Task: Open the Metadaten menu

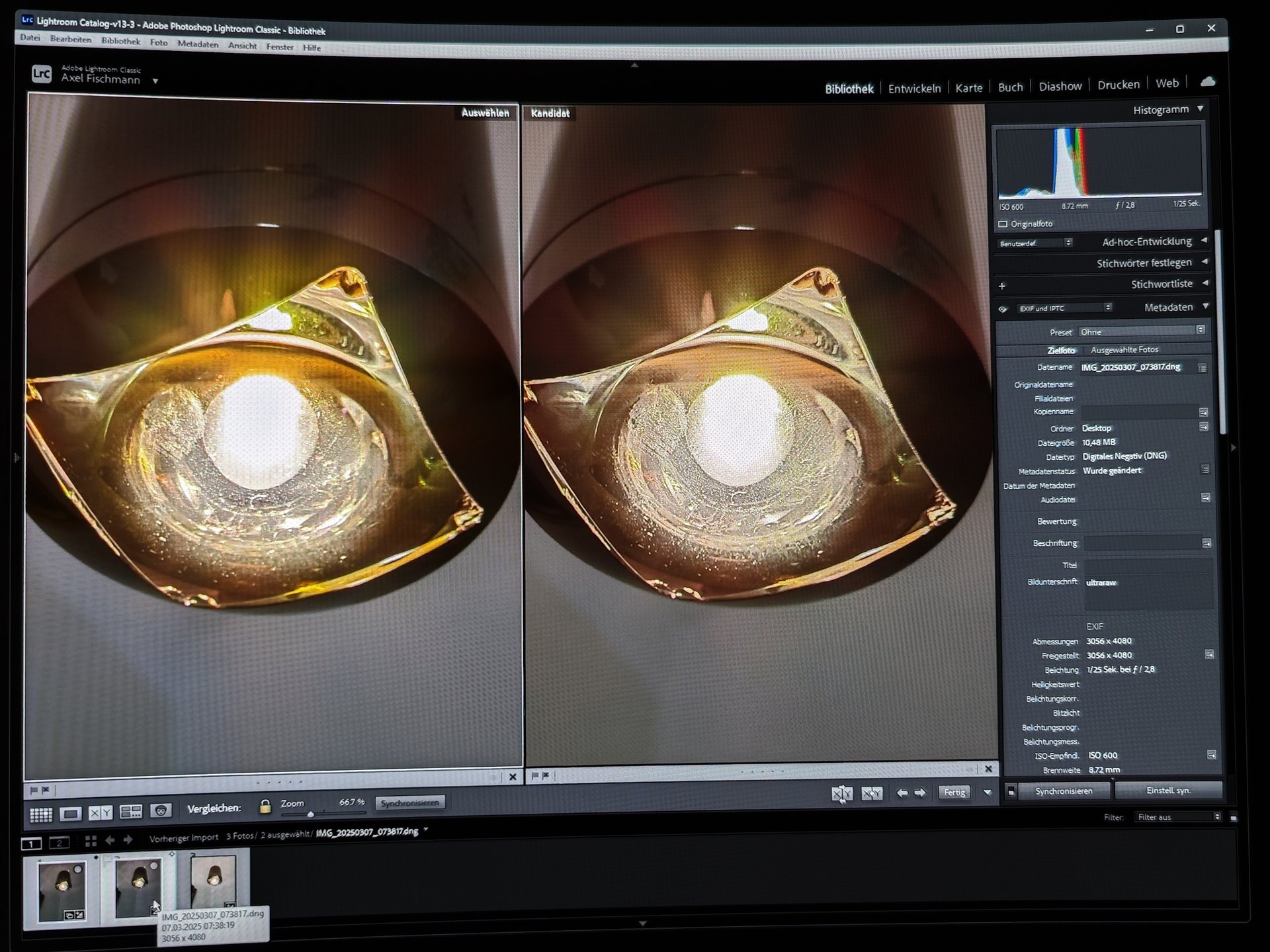Action: point(198,44)
